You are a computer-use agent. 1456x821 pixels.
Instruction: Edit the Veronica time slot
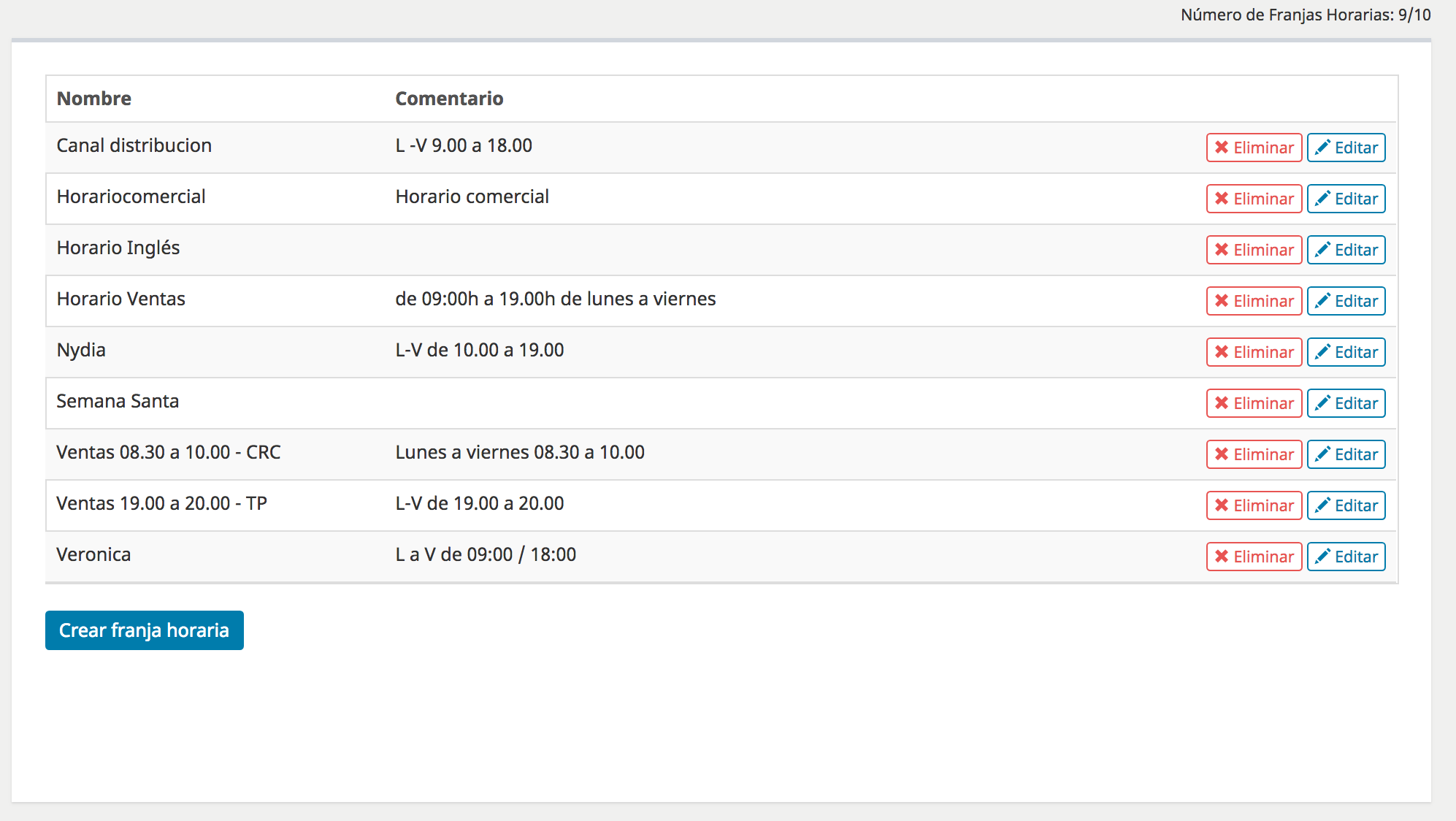(1346, 557)
